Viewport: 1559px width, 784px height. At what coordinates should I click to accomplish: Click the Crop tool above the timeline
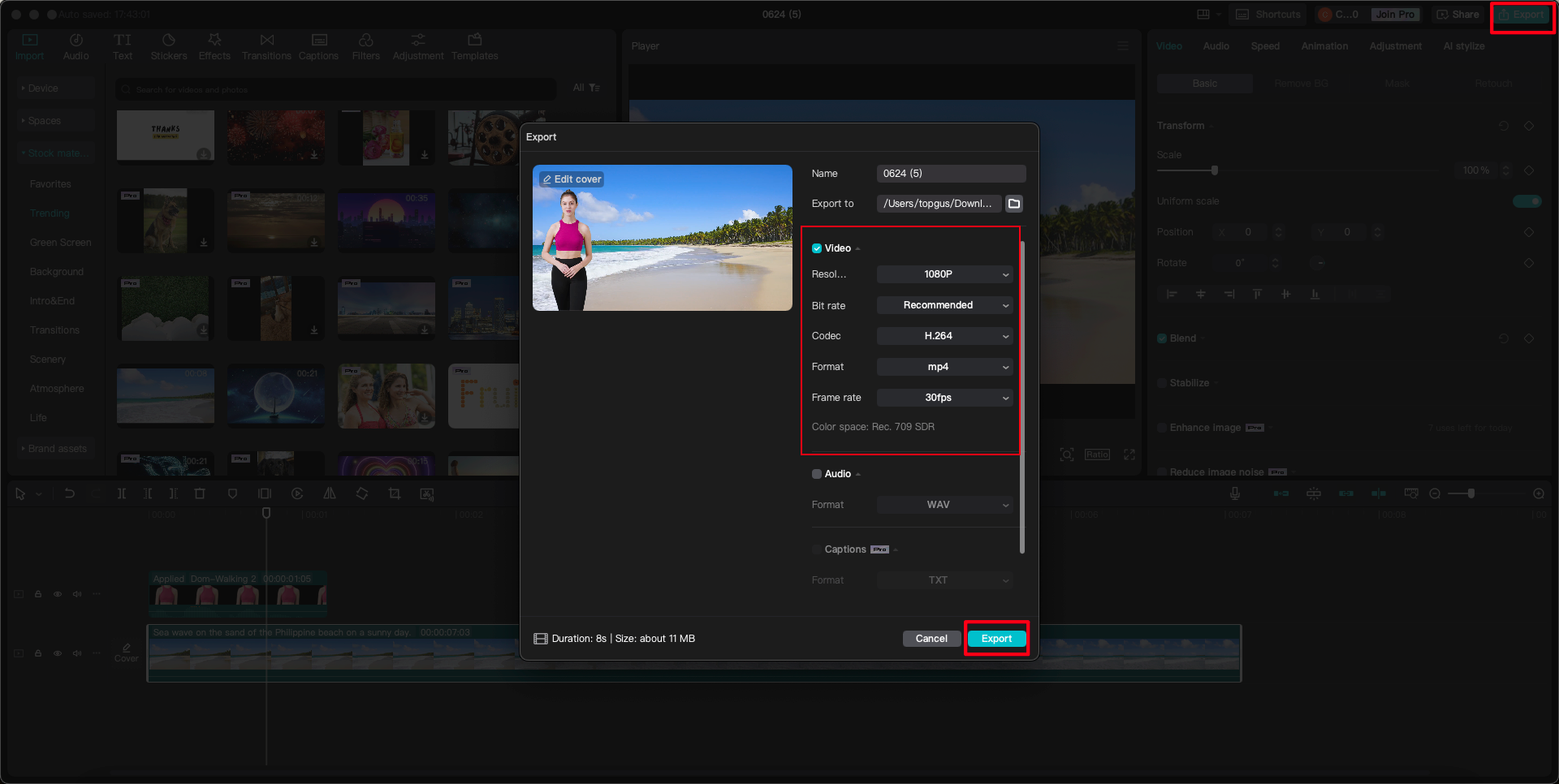coord(395,493)
